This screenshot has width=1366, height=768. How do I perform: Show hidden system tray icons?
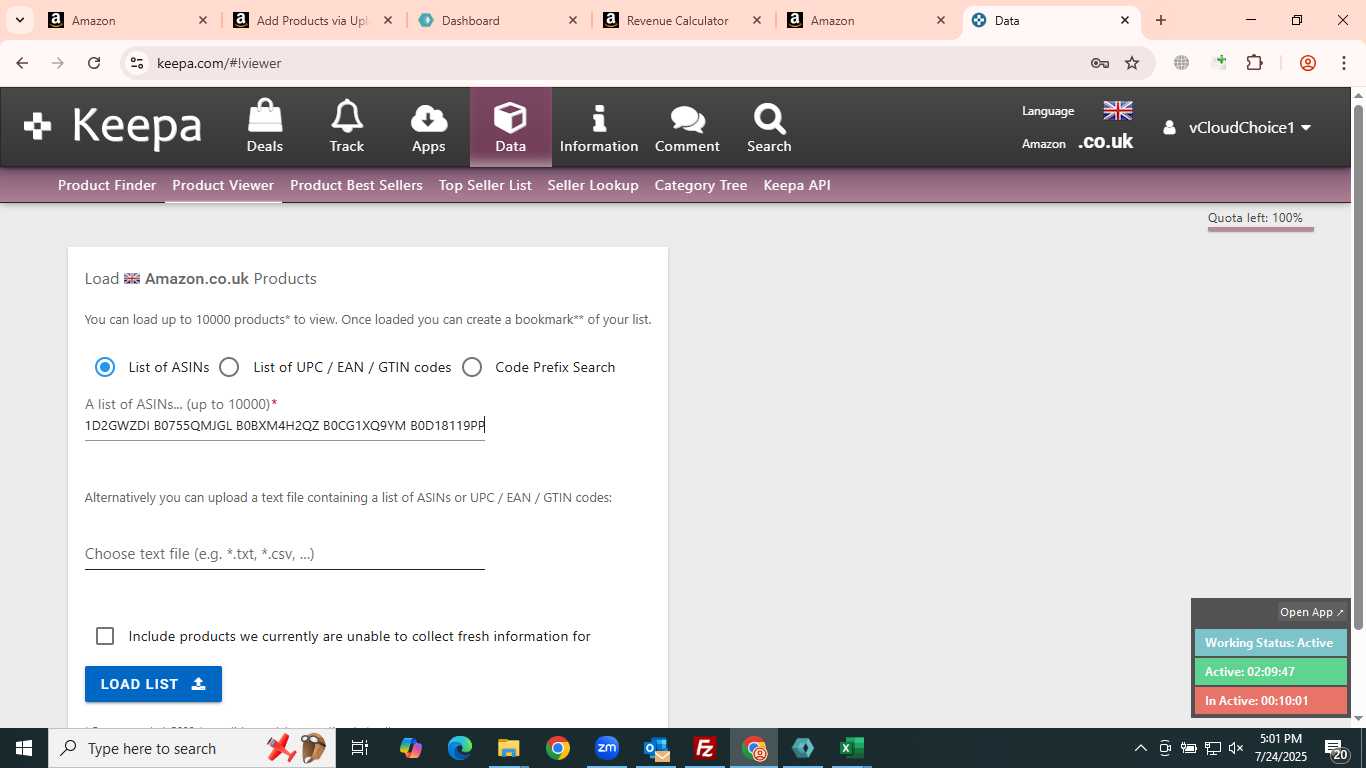pos(1140,748)
